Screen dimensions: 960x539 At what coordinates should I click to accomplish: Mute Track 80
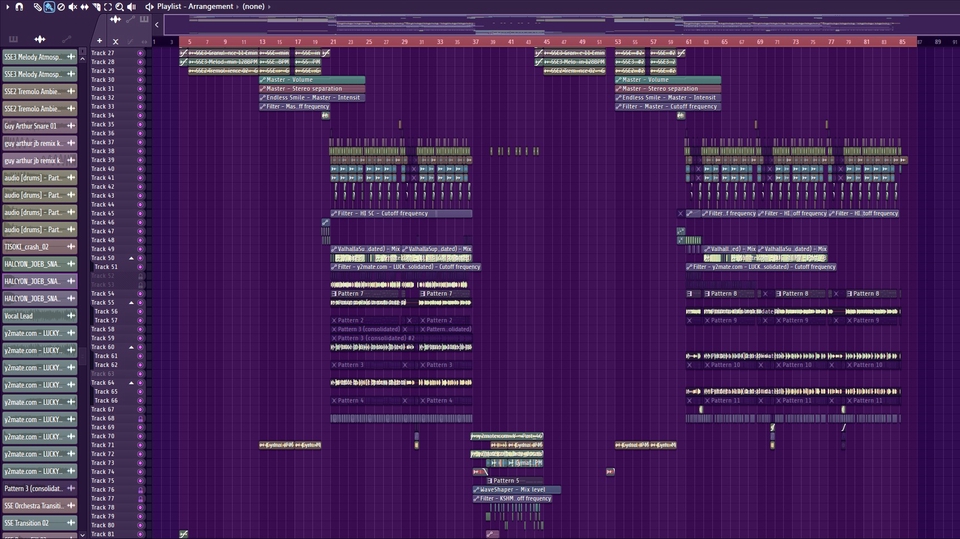tap(140, 526)
